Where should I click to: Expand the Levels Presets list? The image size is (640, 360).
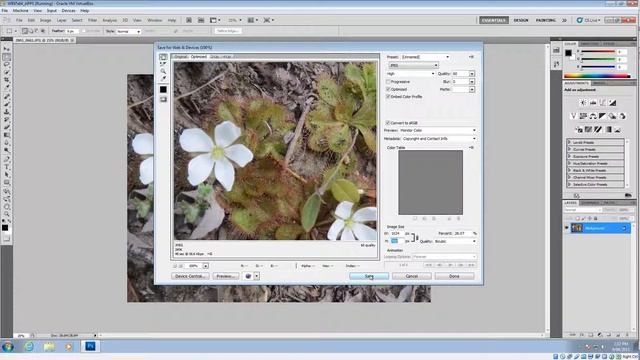(x=569, y=142)
